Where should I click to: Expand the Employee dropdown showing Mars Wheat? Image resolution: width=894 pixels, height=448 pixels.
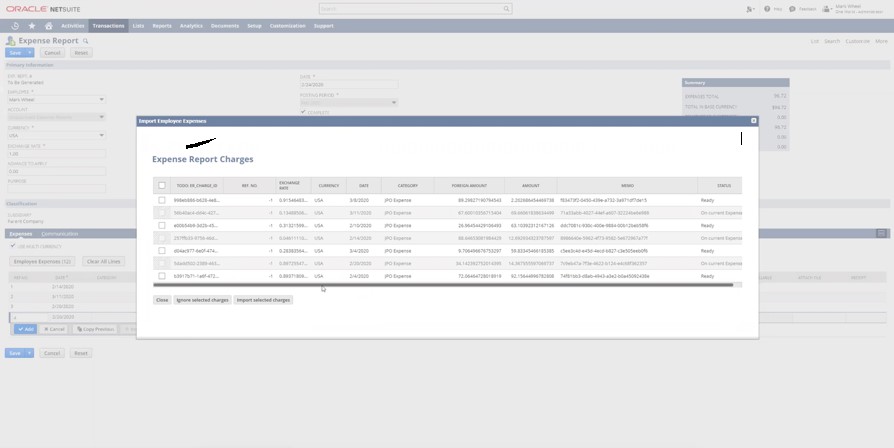(x=101, y=100)
